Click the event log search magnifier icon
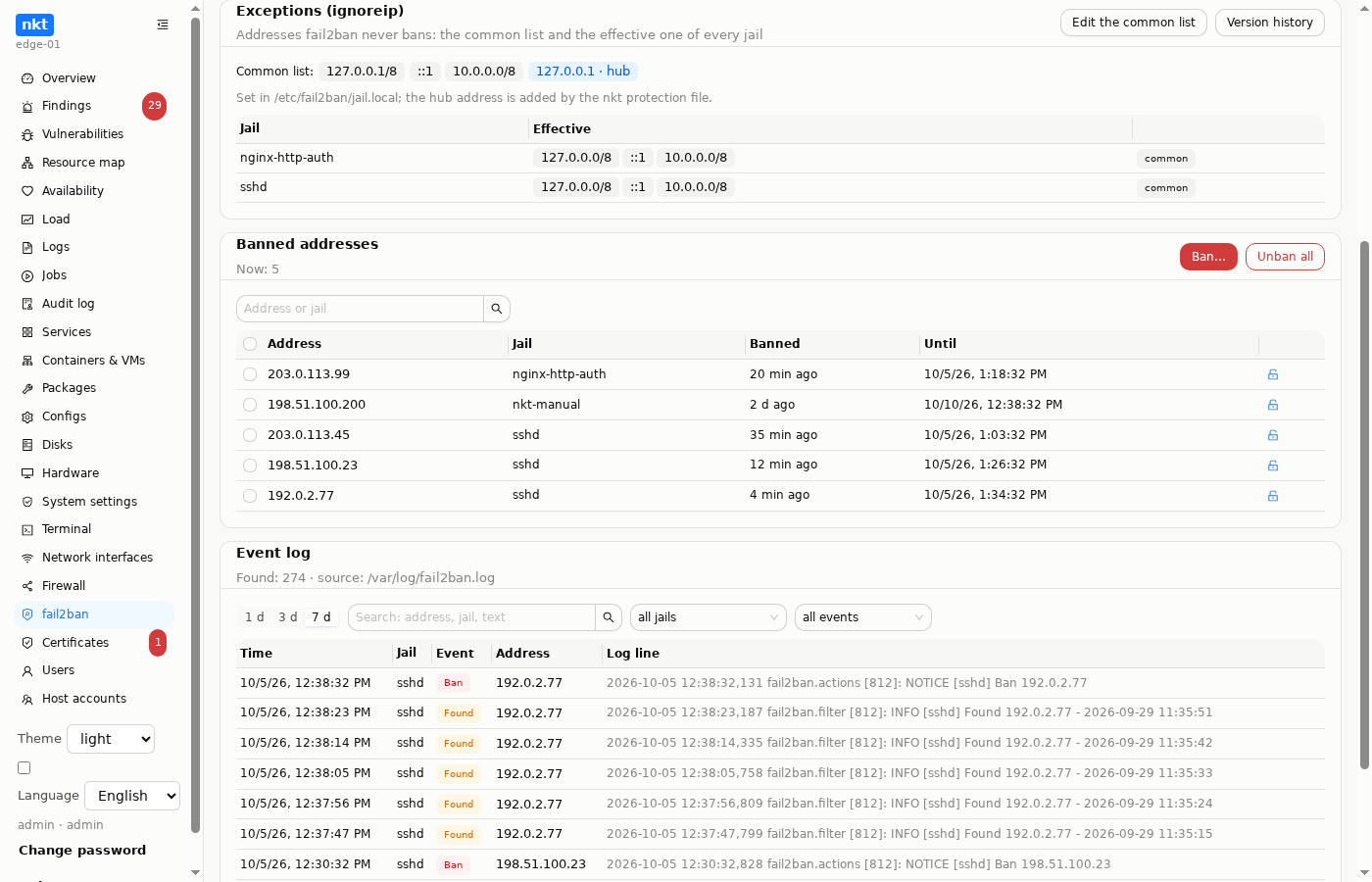 point(609,617)
